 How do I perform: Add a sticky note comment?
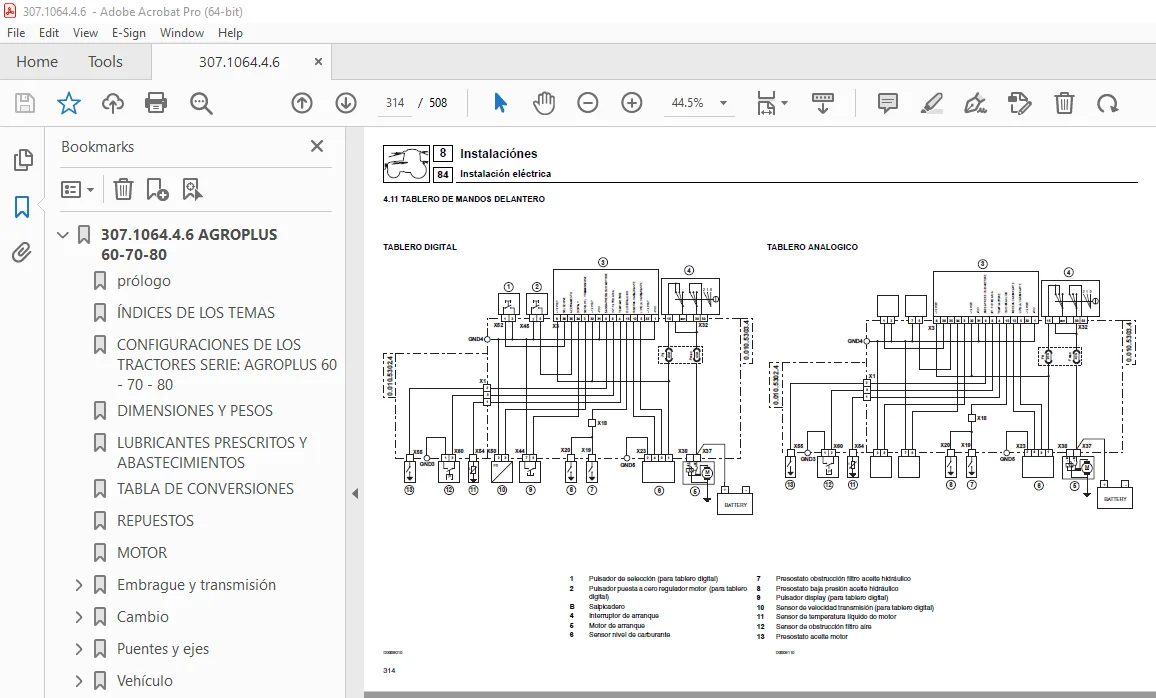pos(888,103)
